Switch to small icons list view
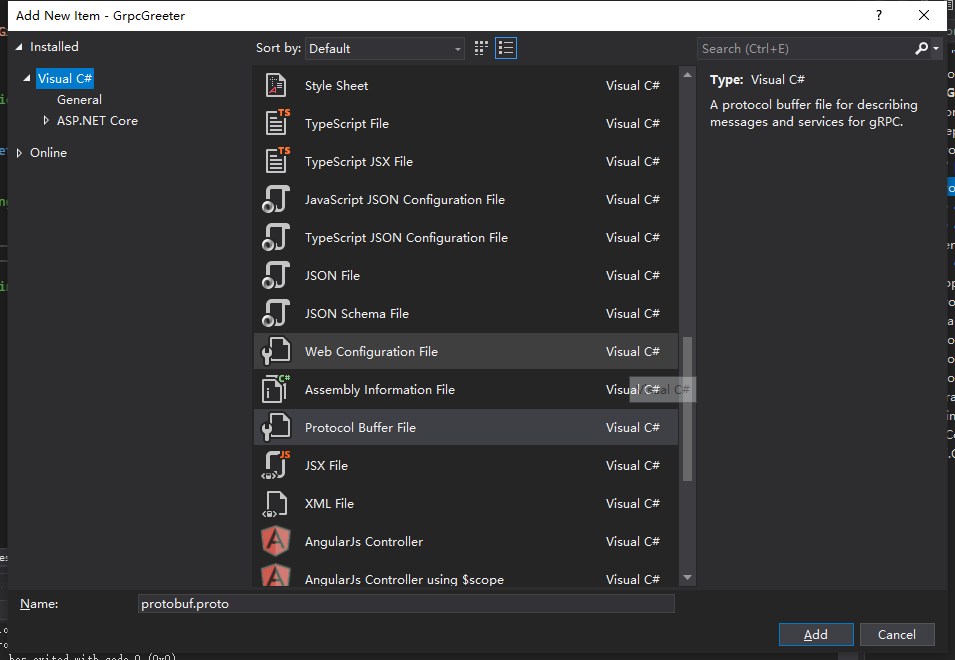 pyautogui.click(x=506, y=48)
